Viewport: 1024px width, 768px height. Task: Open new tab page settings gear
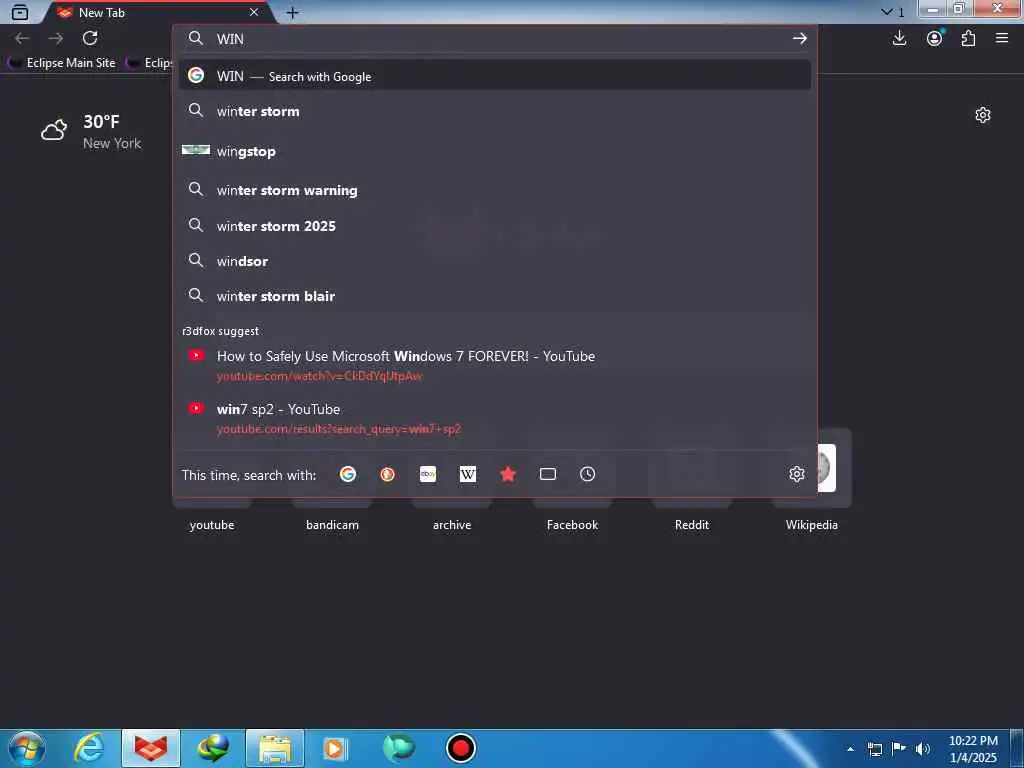click(x=982, y=115)
